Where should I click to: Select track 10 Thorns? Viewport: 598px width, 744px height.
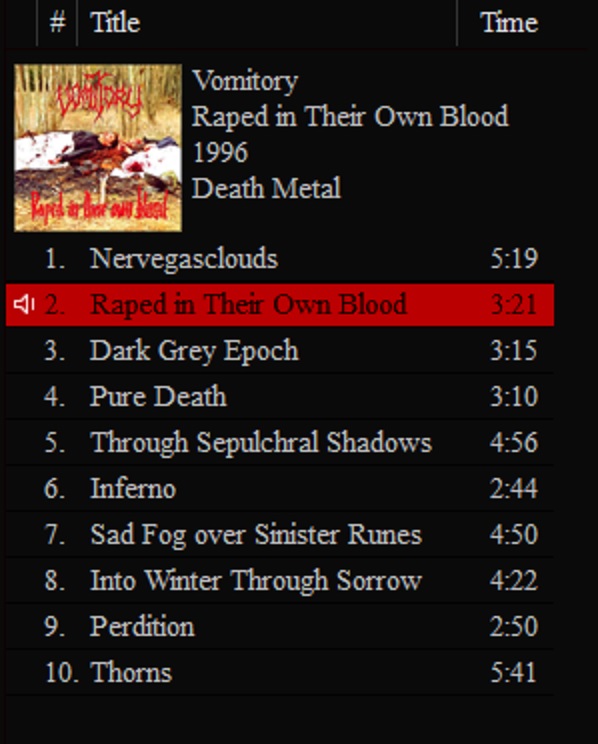[280, 672]
